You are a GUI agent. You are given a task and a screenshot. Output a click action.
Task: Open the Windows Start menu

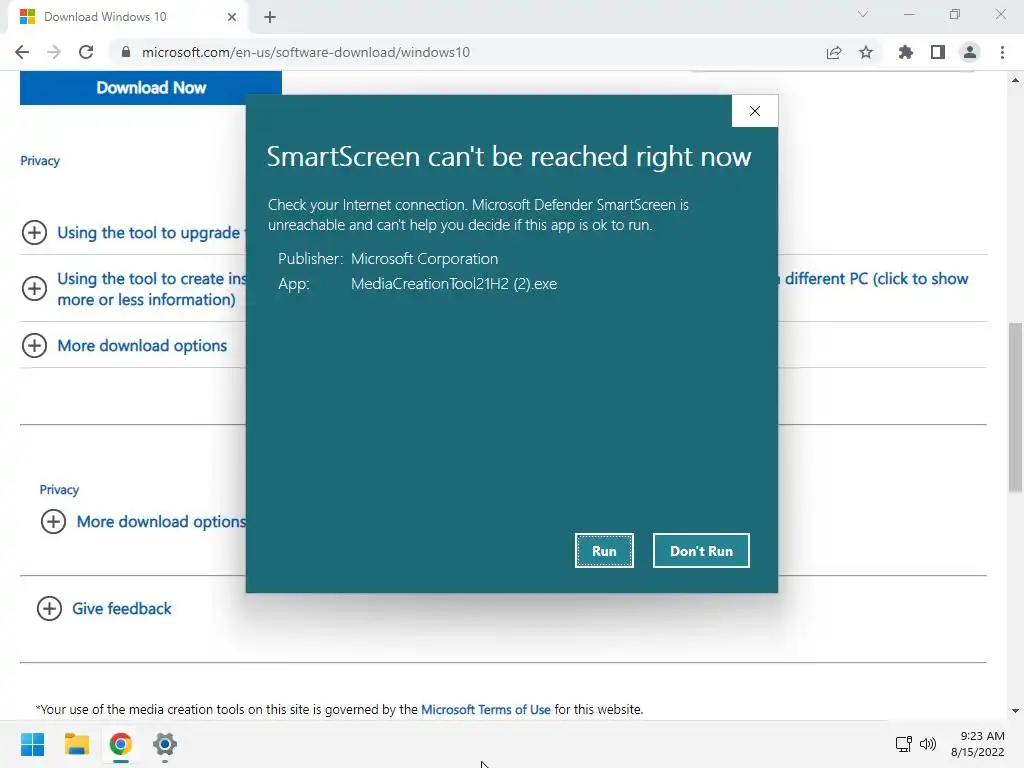pyautogui.click(x=33, y=744)
